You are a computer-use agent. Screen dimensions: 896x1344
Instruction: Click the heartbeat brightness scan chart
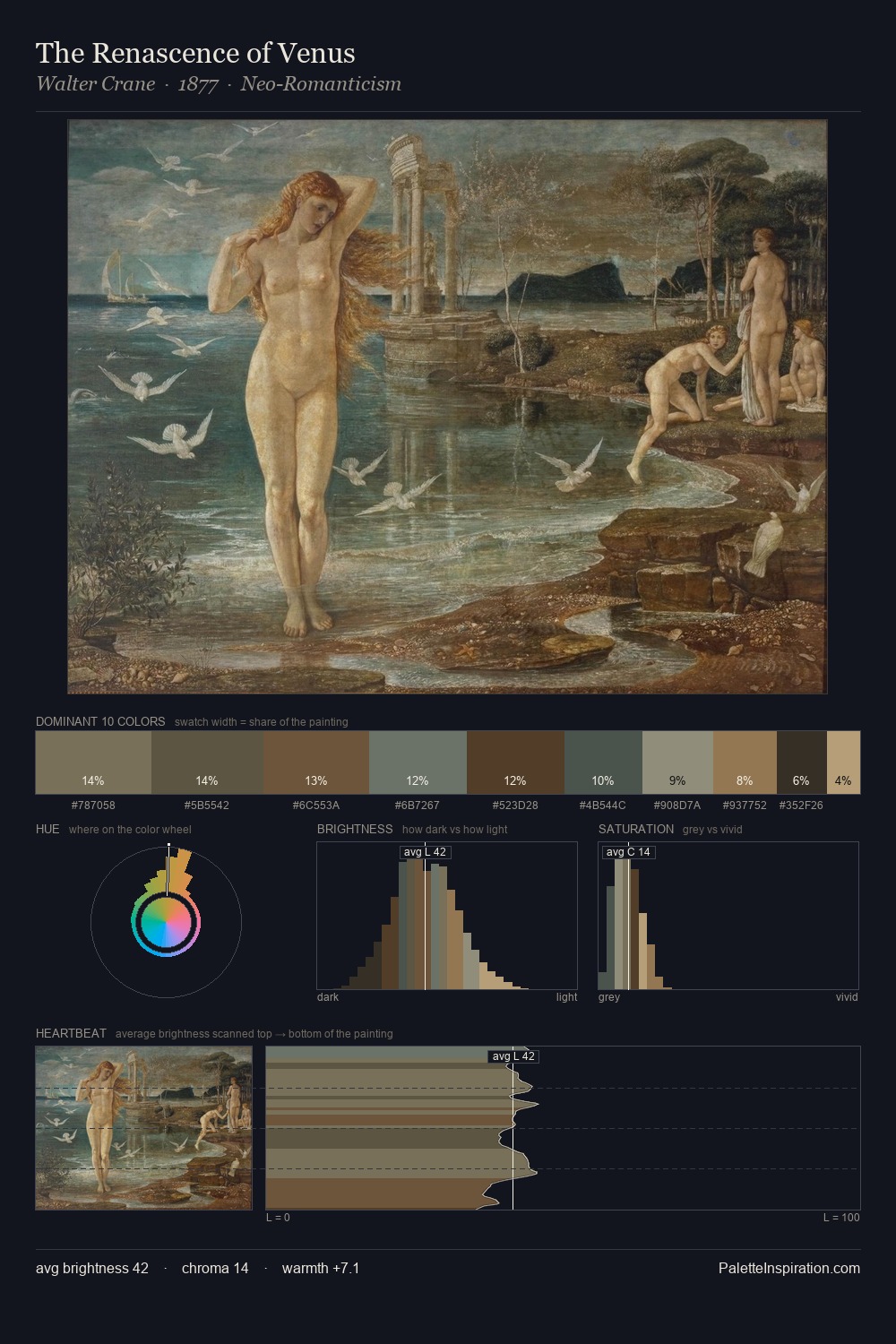(x=563, y=1128)
